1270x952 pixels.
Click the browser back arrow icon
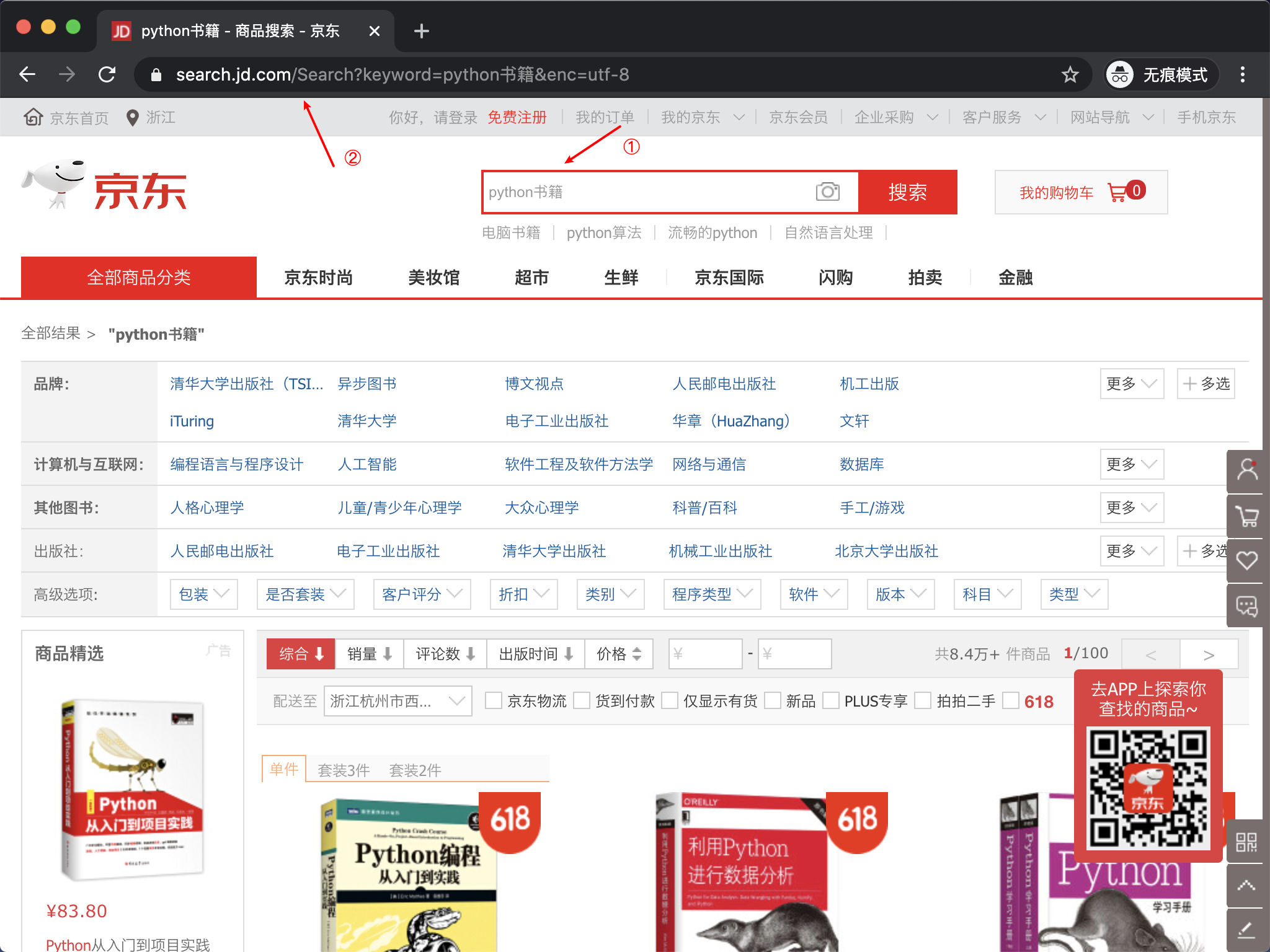27,75
